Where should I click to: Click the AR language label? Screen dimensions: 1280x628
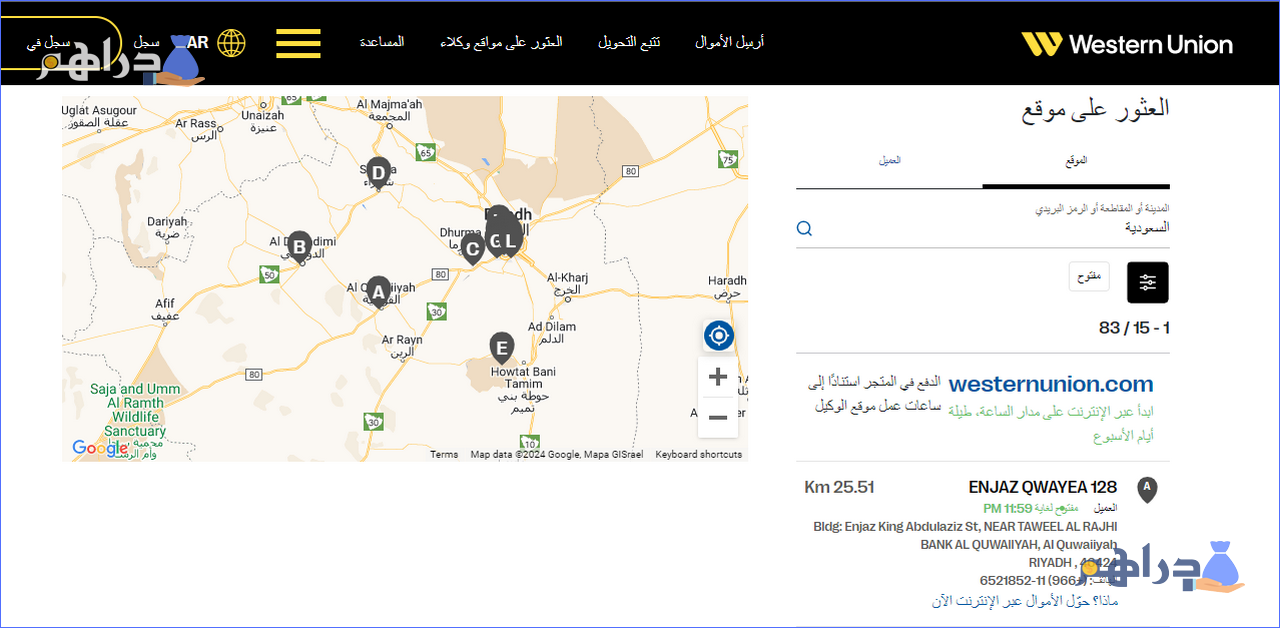click(198, 43)
